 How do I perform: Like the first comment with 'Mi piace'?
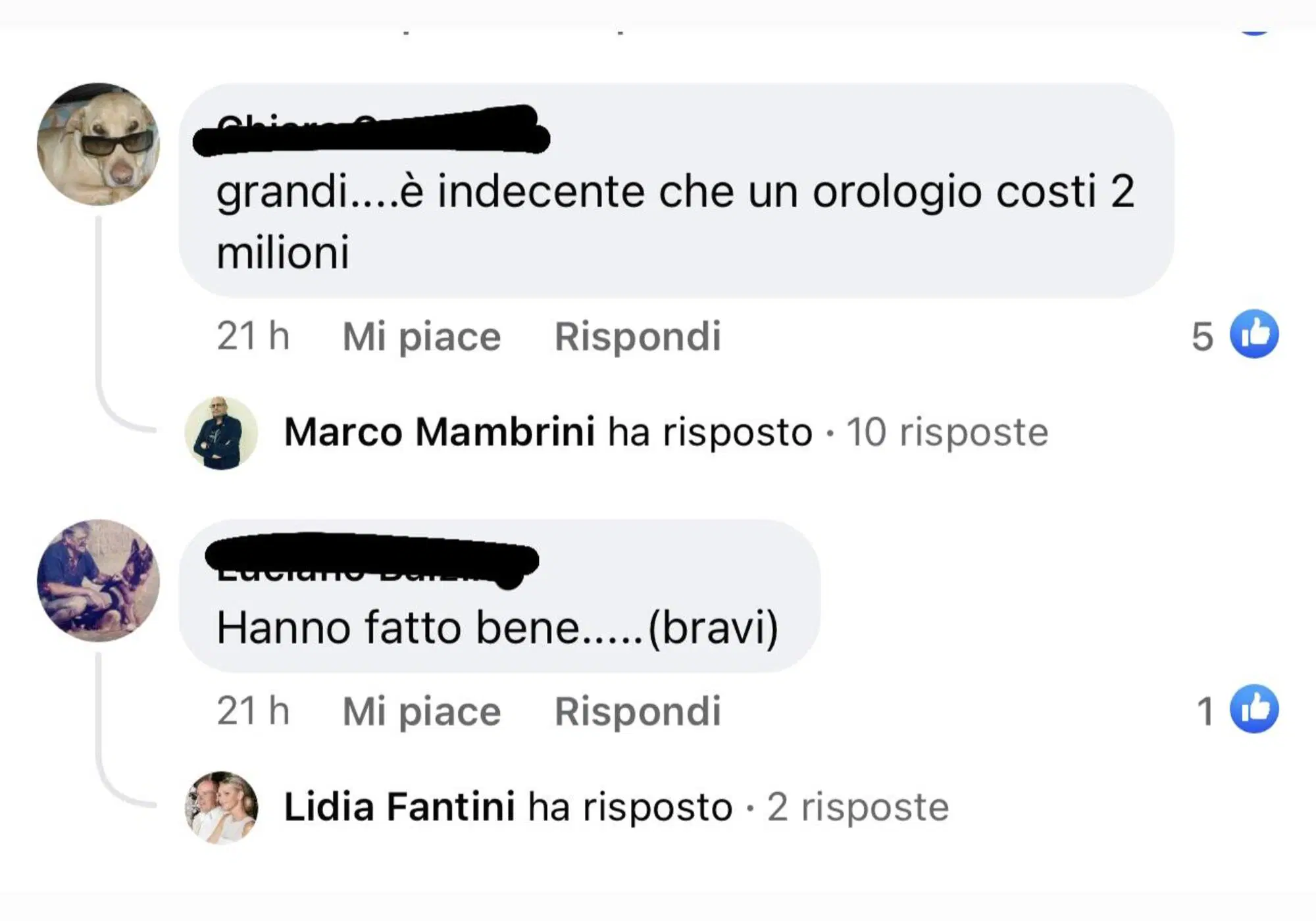420,336
